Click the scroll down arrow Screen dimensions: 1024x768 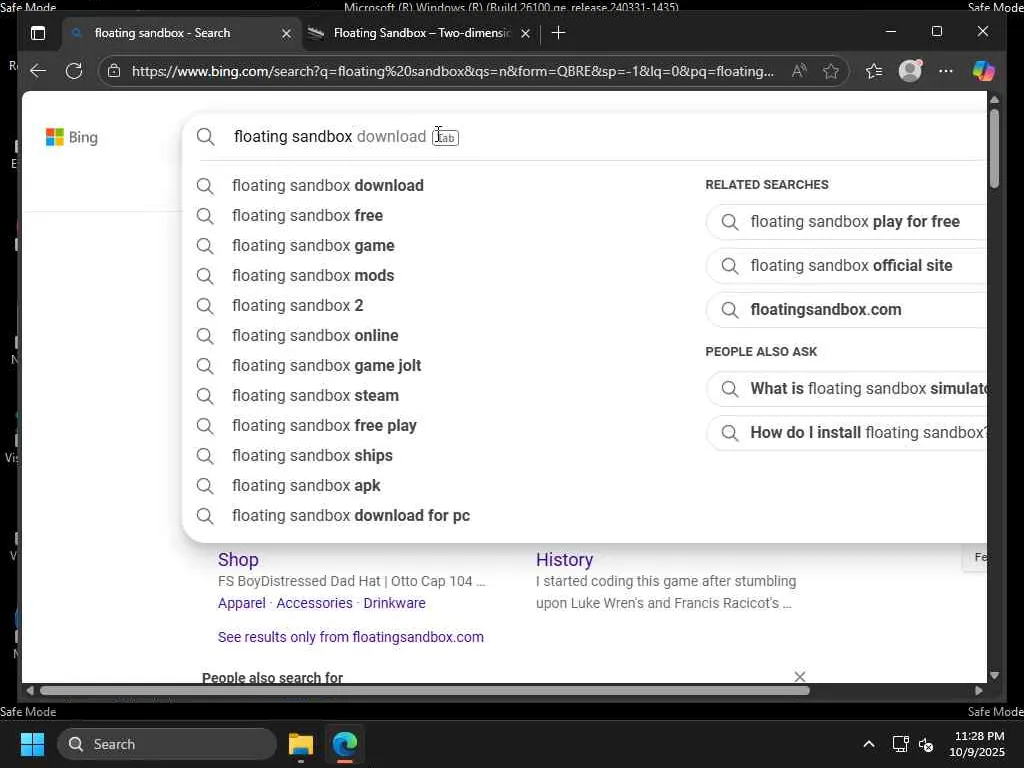point(994,675)
